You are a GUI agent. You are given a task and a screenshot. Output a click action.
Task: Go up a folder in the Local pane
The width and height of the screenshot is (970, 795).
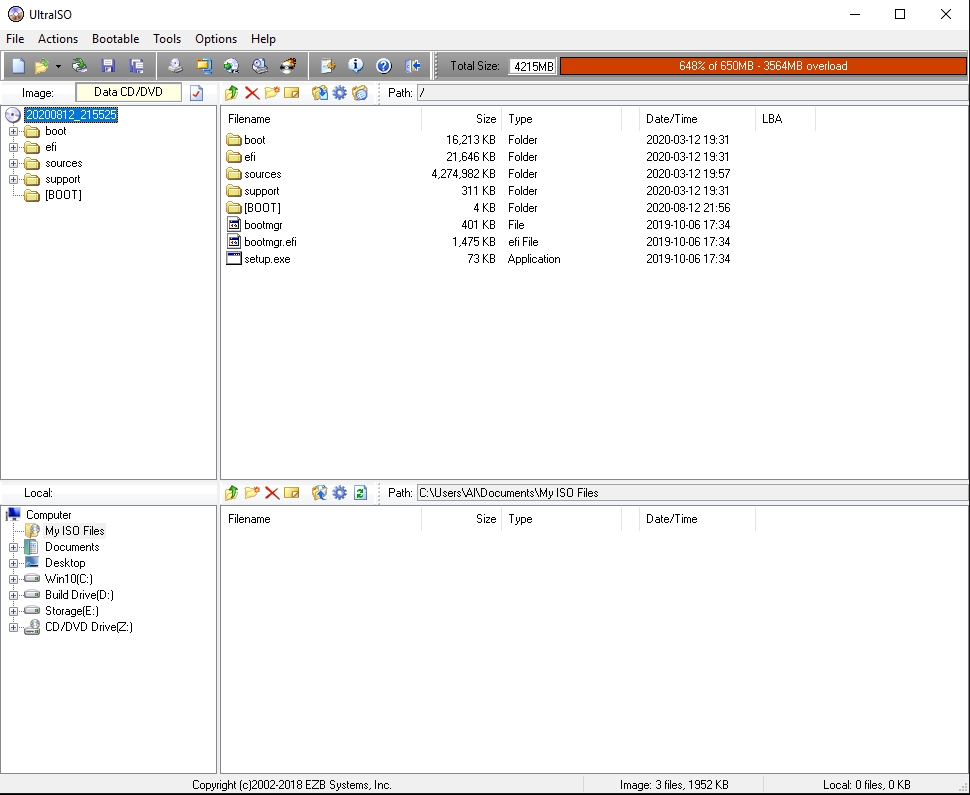(x=231, y=492)
